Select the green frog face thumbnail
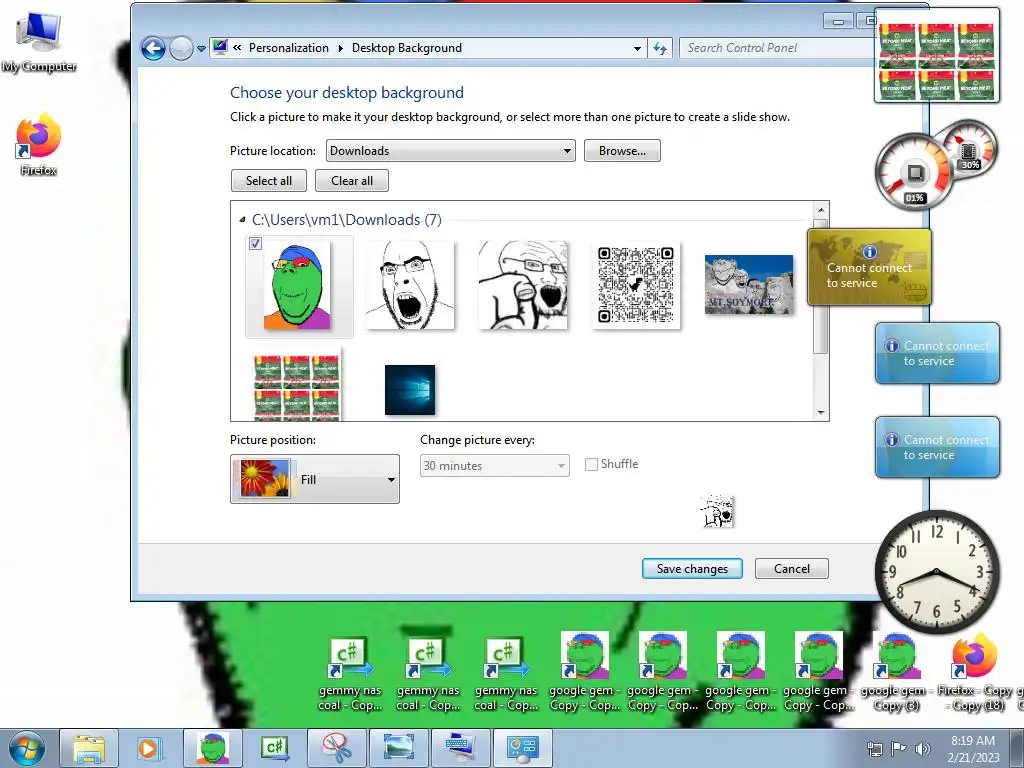Screen dimensions: 1024x768 297,287
